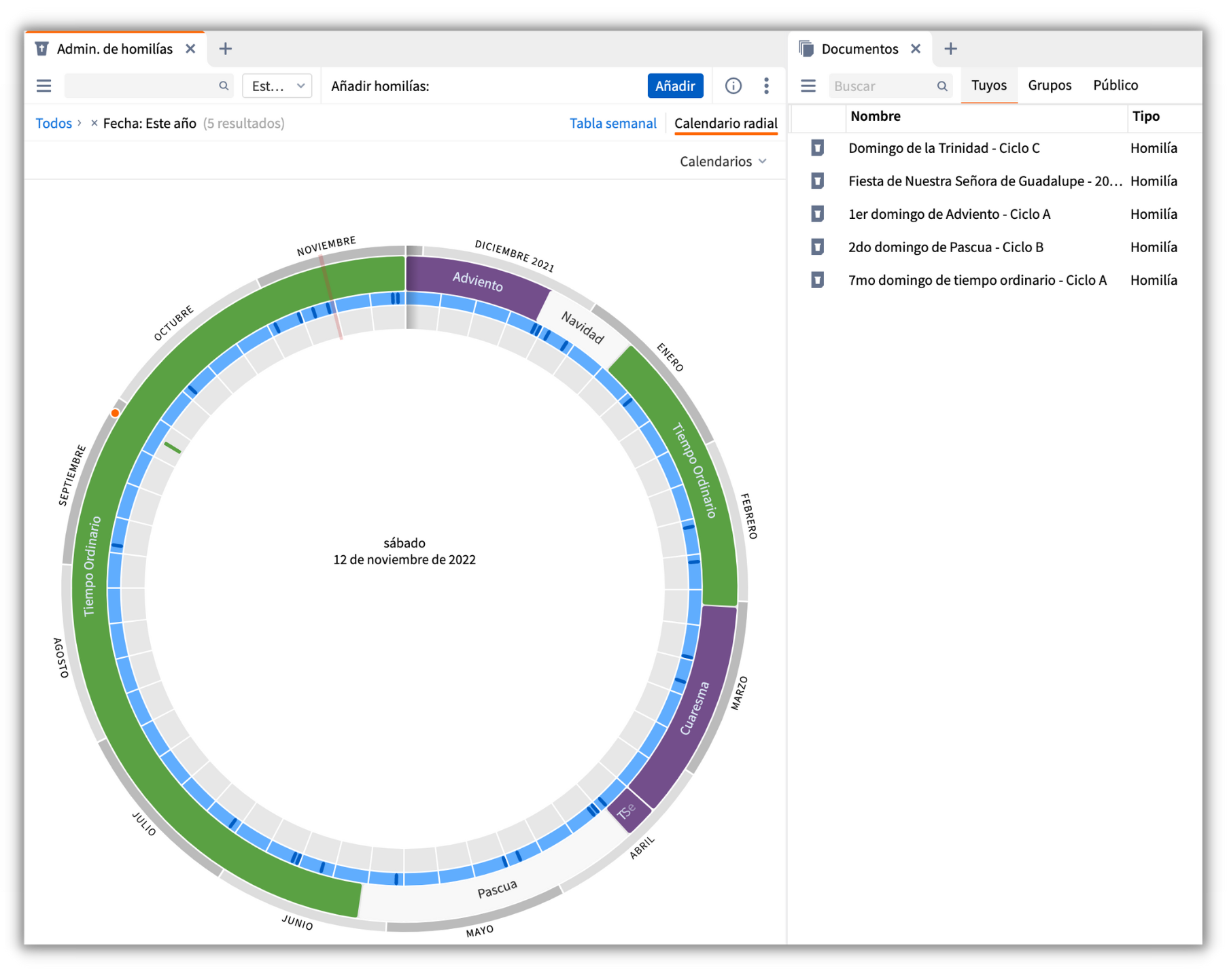Click the ENERO month label
The width and height of the screenshot is (1227, 980).
pos(670,357)
